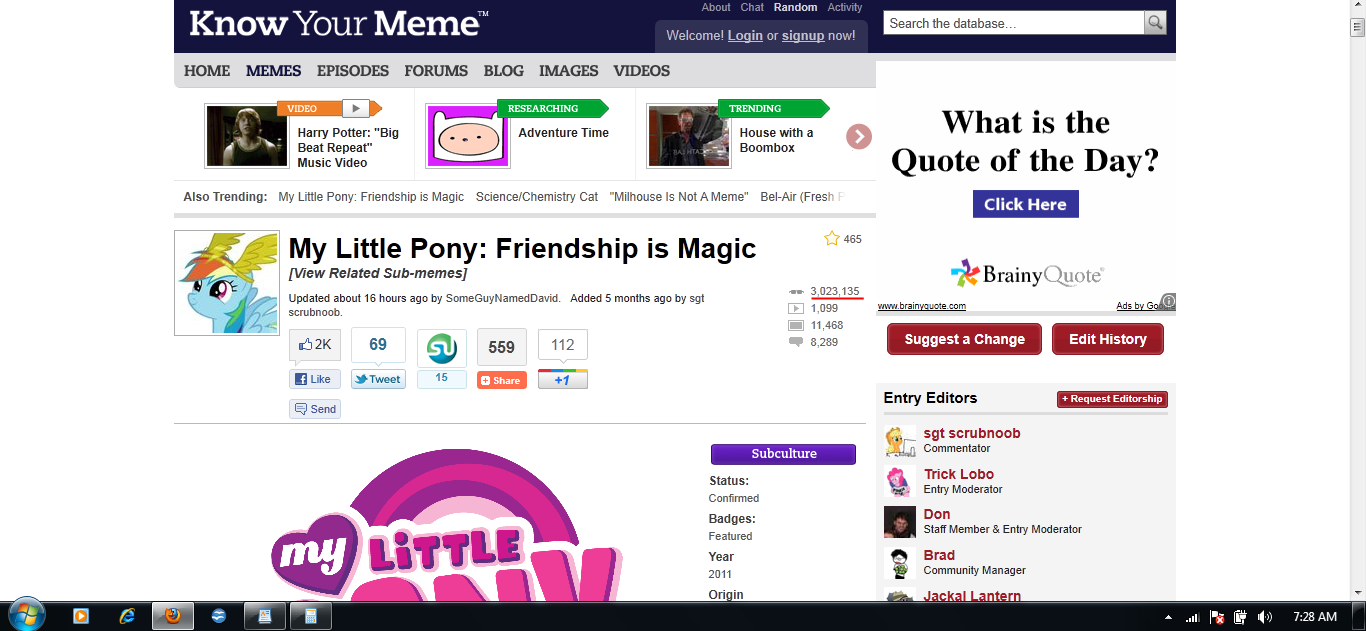The image size is (1366, 631).
Task: Click the orange Share button
Action: 501,380
